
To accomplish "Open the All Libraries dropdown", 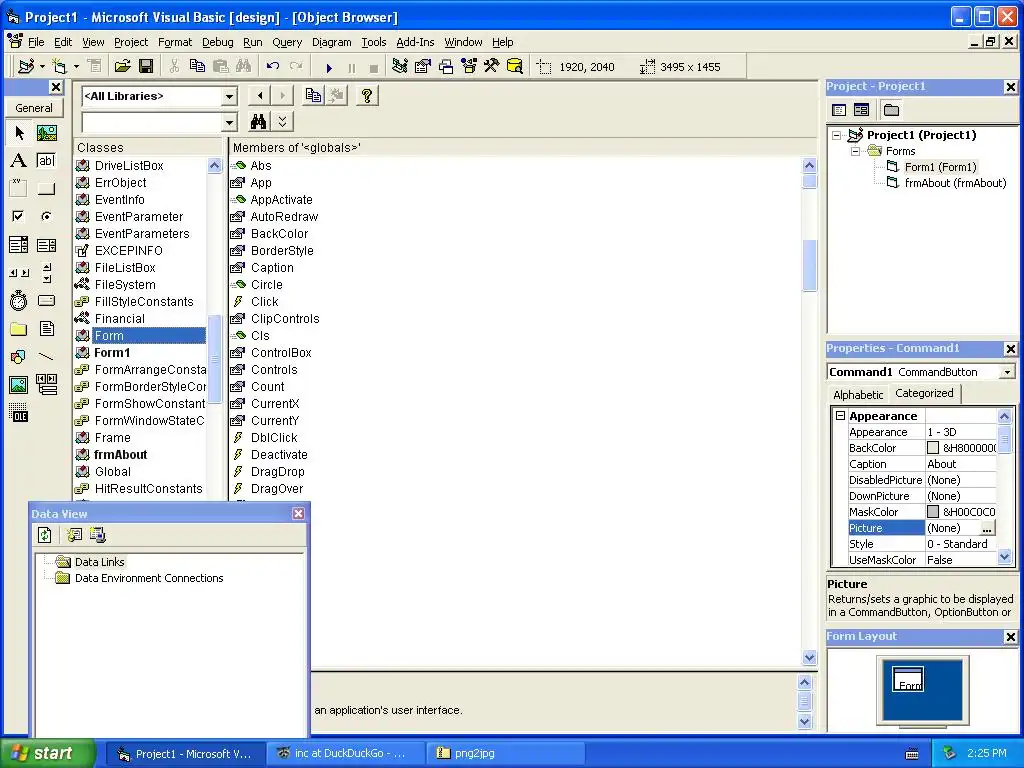I will (x=229, y=97).
